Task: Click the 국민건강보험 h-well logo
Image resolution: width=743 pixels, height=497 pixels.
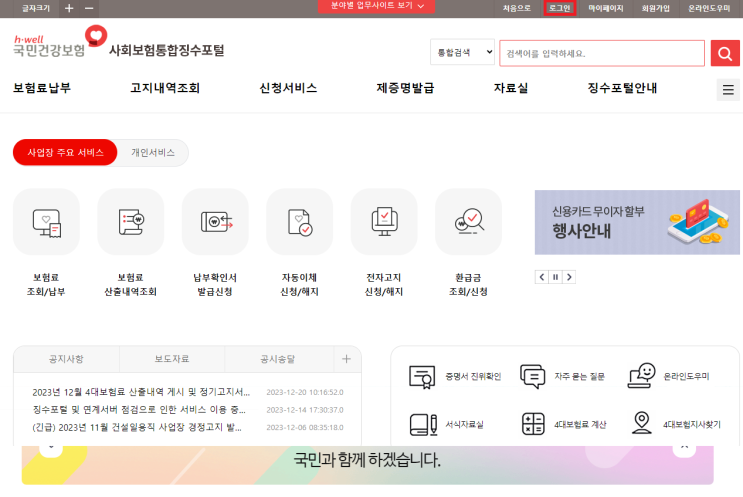Action: (60, 42)
